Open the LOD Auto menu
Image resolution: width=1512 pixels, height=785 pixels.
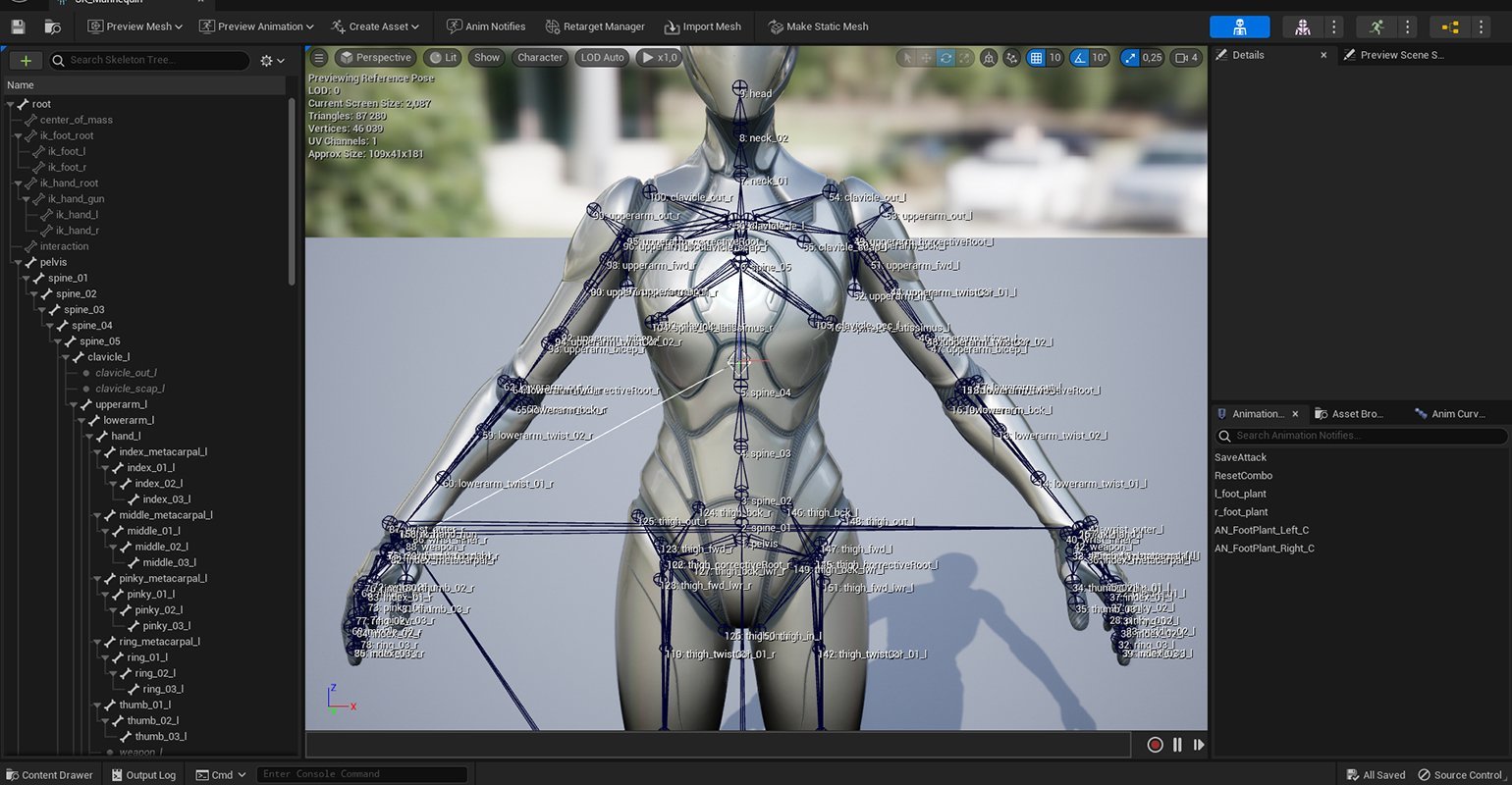click(602, 58)
